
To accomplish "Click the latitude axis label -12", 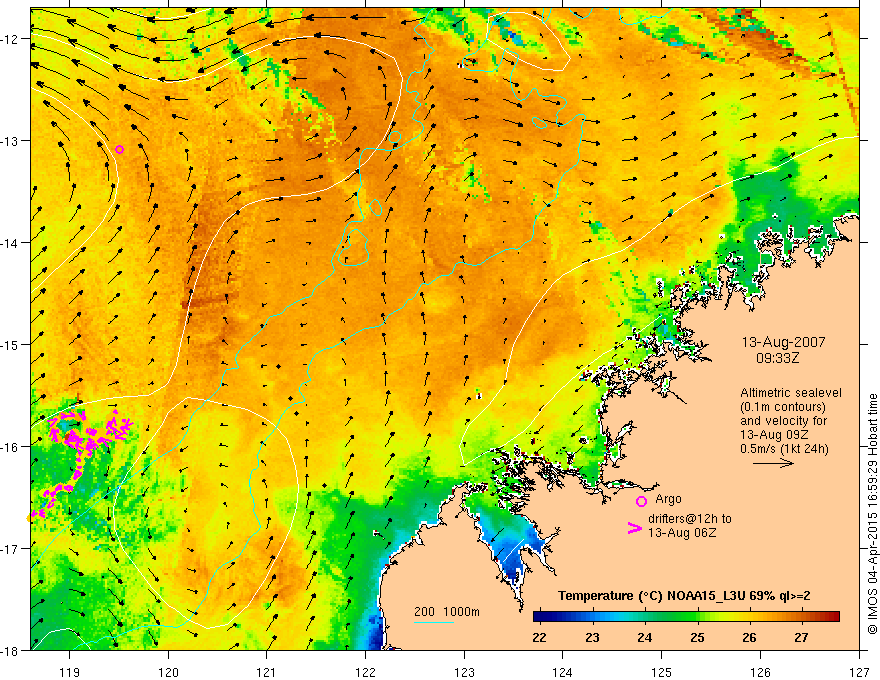I will 10,39.
